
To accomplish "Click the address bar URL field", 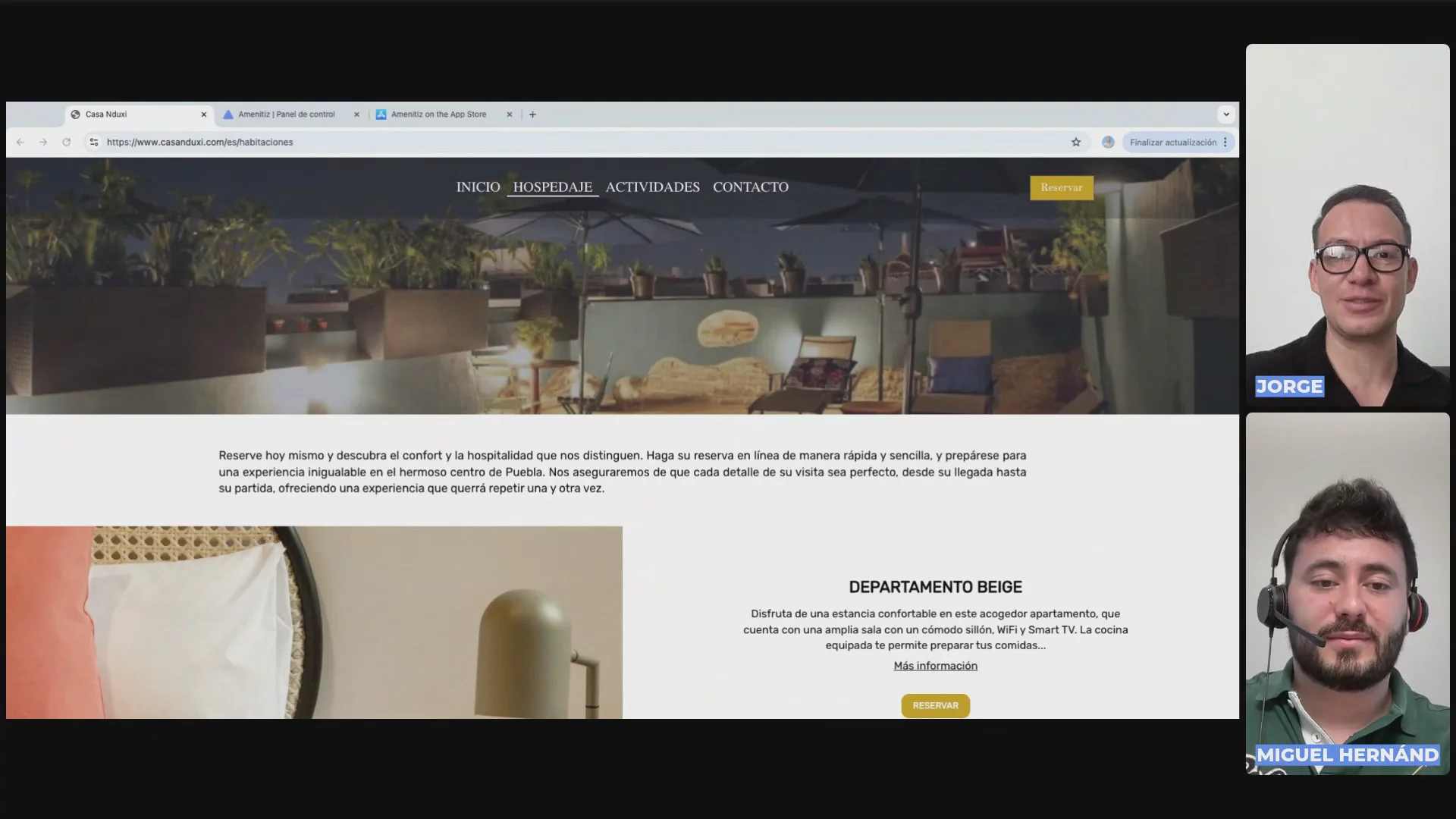I will click(x=584, y=142).
